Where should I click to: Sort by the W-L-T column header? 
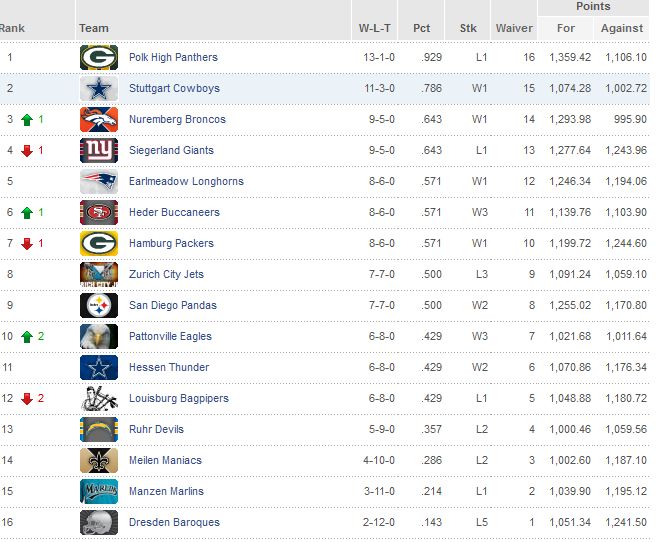point(376,28)
